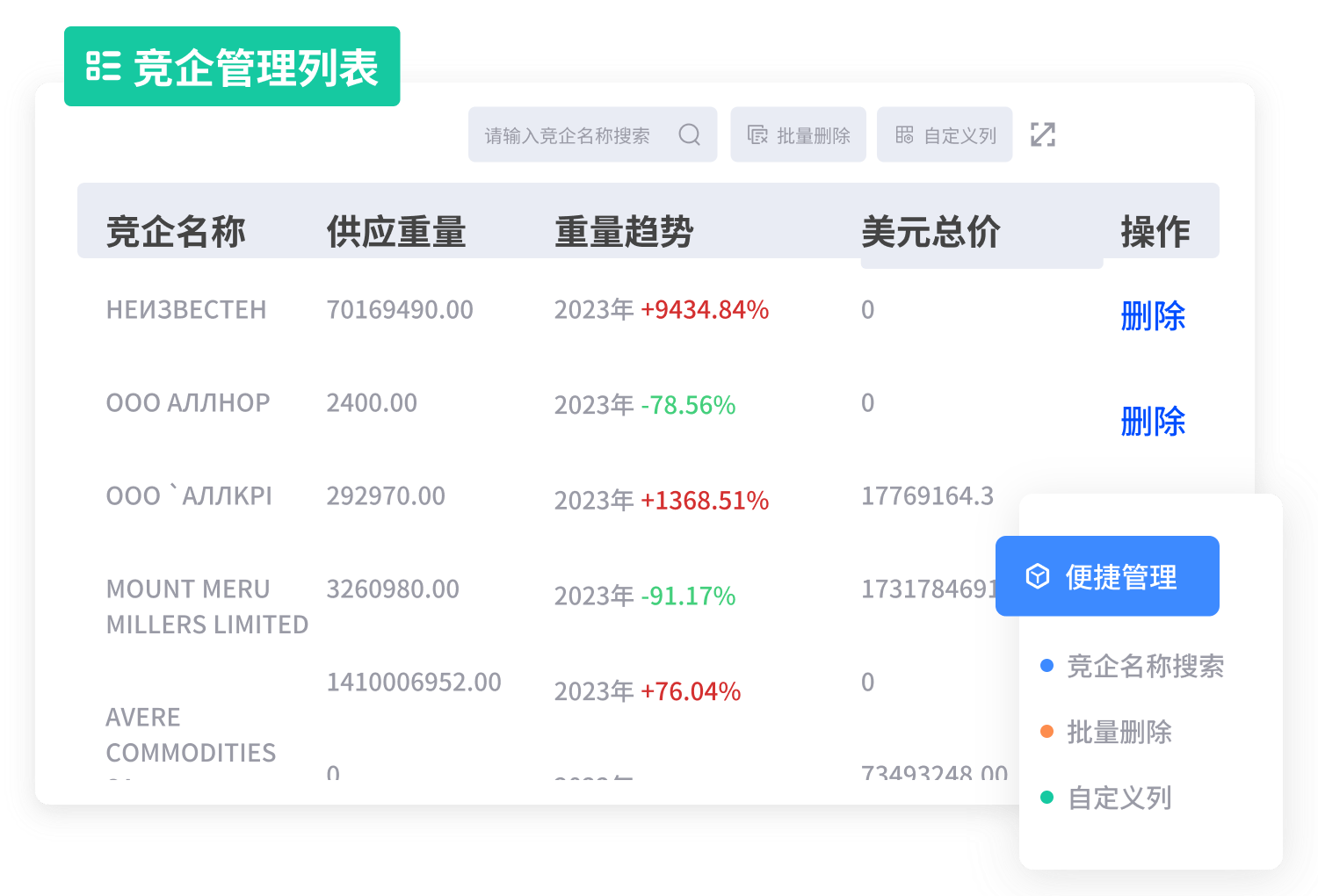Select 自定义列 in quick management list
1318x896 pixels.
tap(1119, 798)
